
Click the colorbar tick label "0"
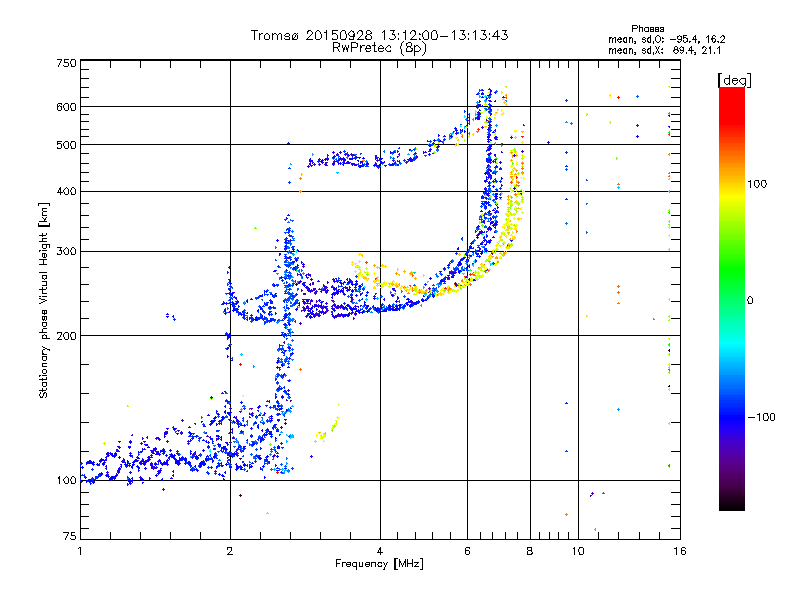pyautogui.click(x=750, y=300)
